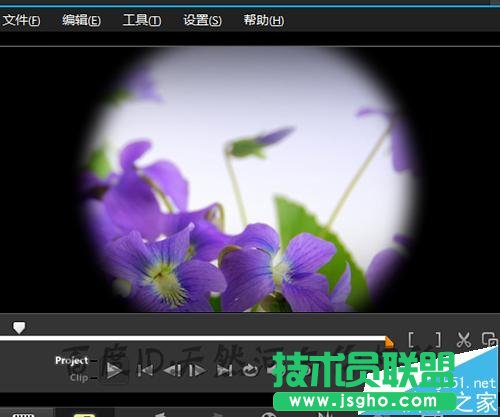Click the white scrubber handle
Viewport: 500px width, 417px height.
point(19,328)
